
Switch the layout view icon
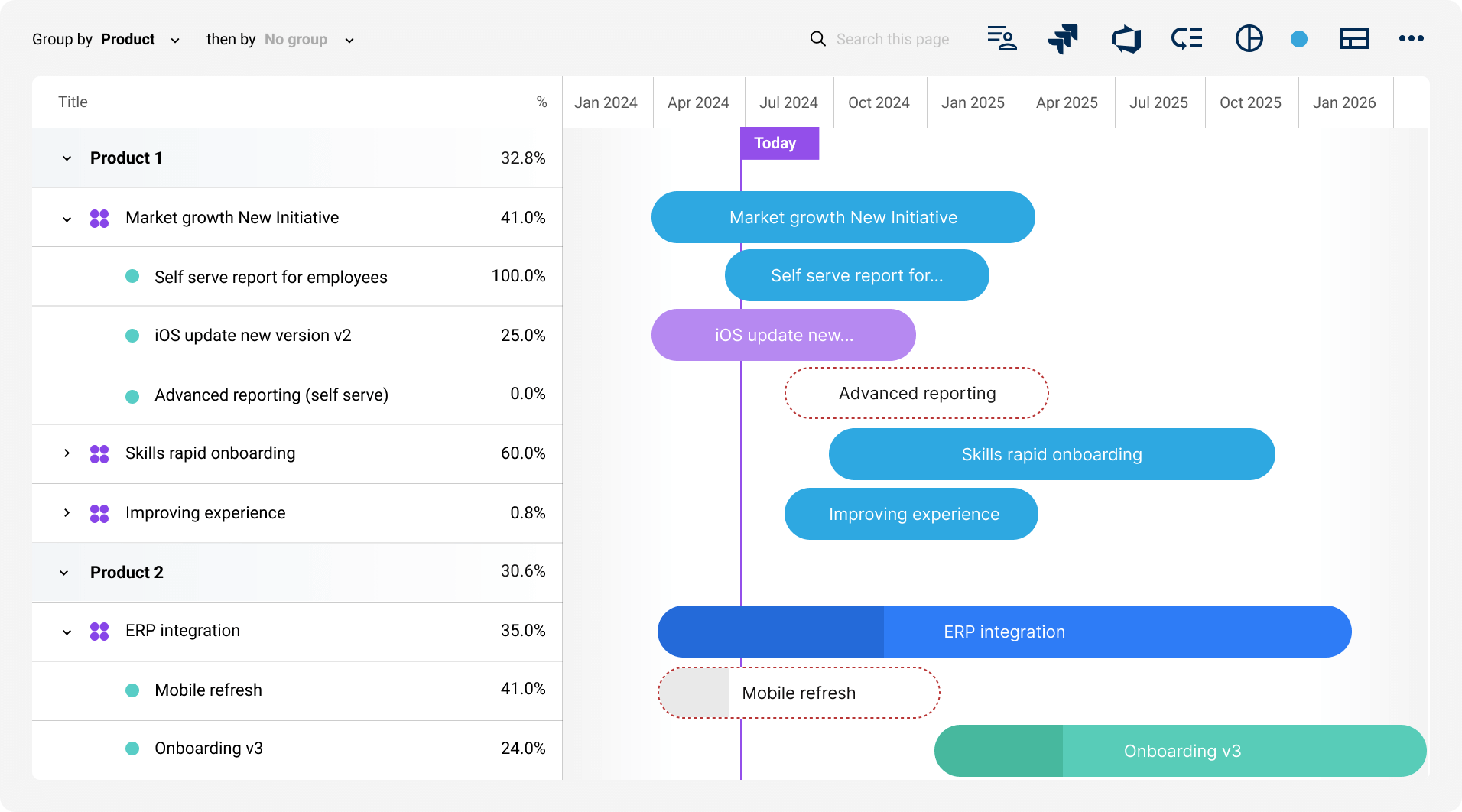(x=1354, y=38)
